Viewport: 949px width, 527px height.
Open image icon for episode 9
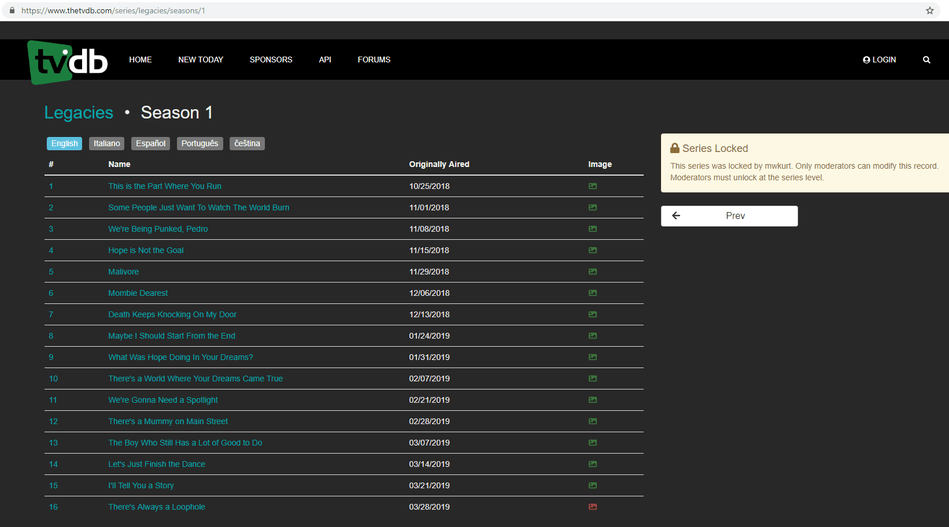coord(593,357)
